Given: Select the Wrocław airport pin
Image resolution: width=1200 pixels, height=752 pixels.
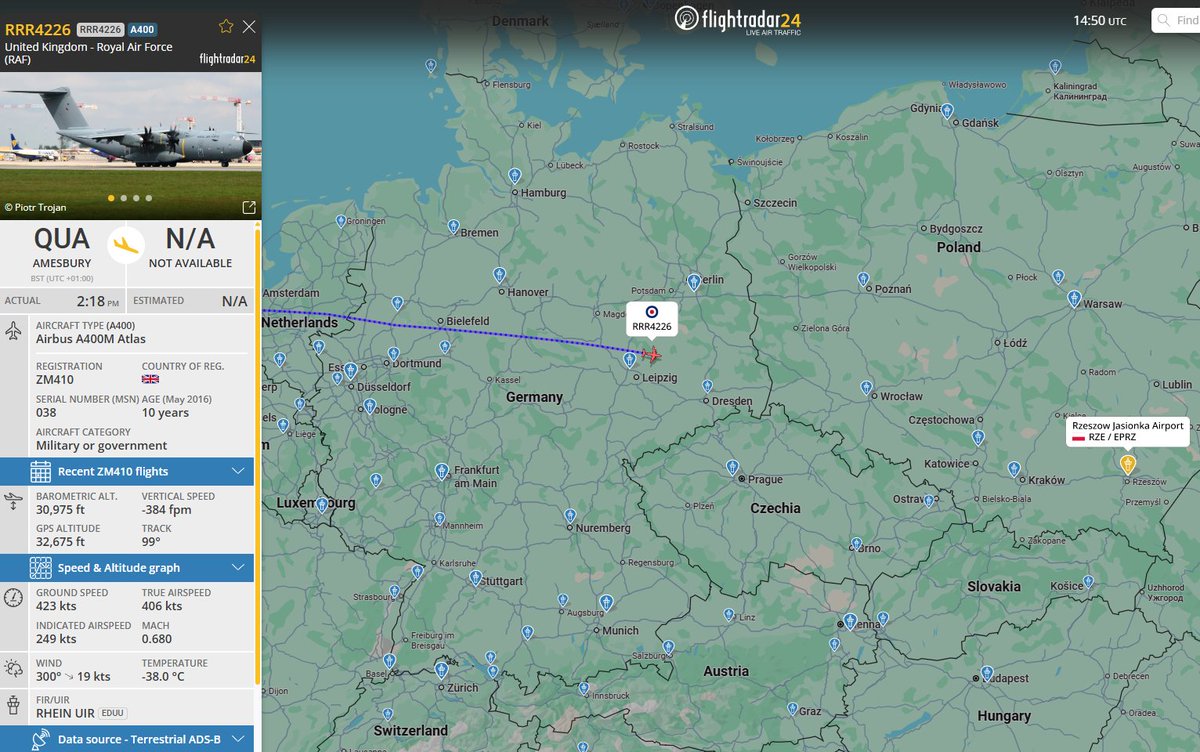Looking at the screenshot, I should [x=866, y=387].
